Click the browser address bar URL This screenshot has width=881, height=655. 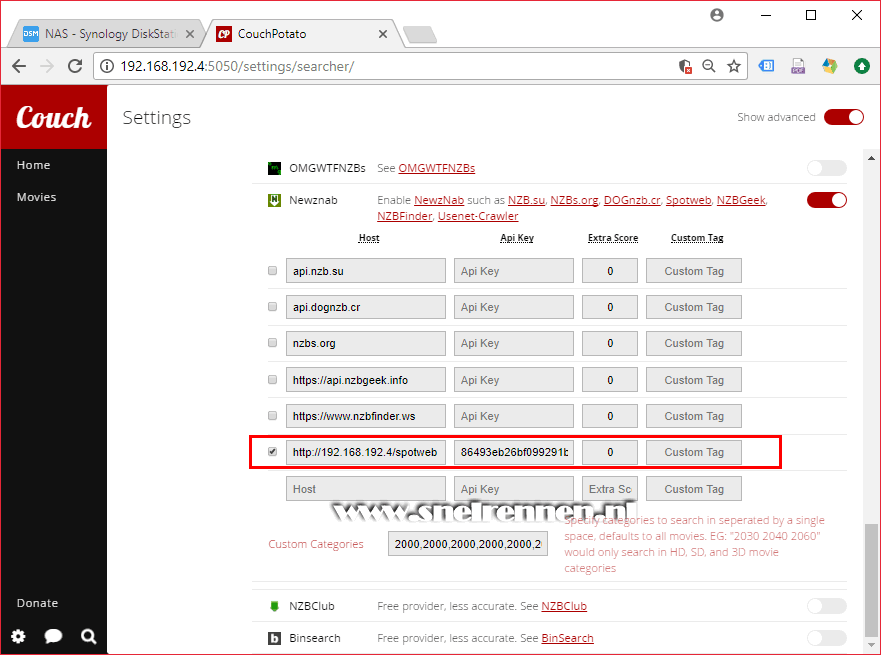pos(237,66)
